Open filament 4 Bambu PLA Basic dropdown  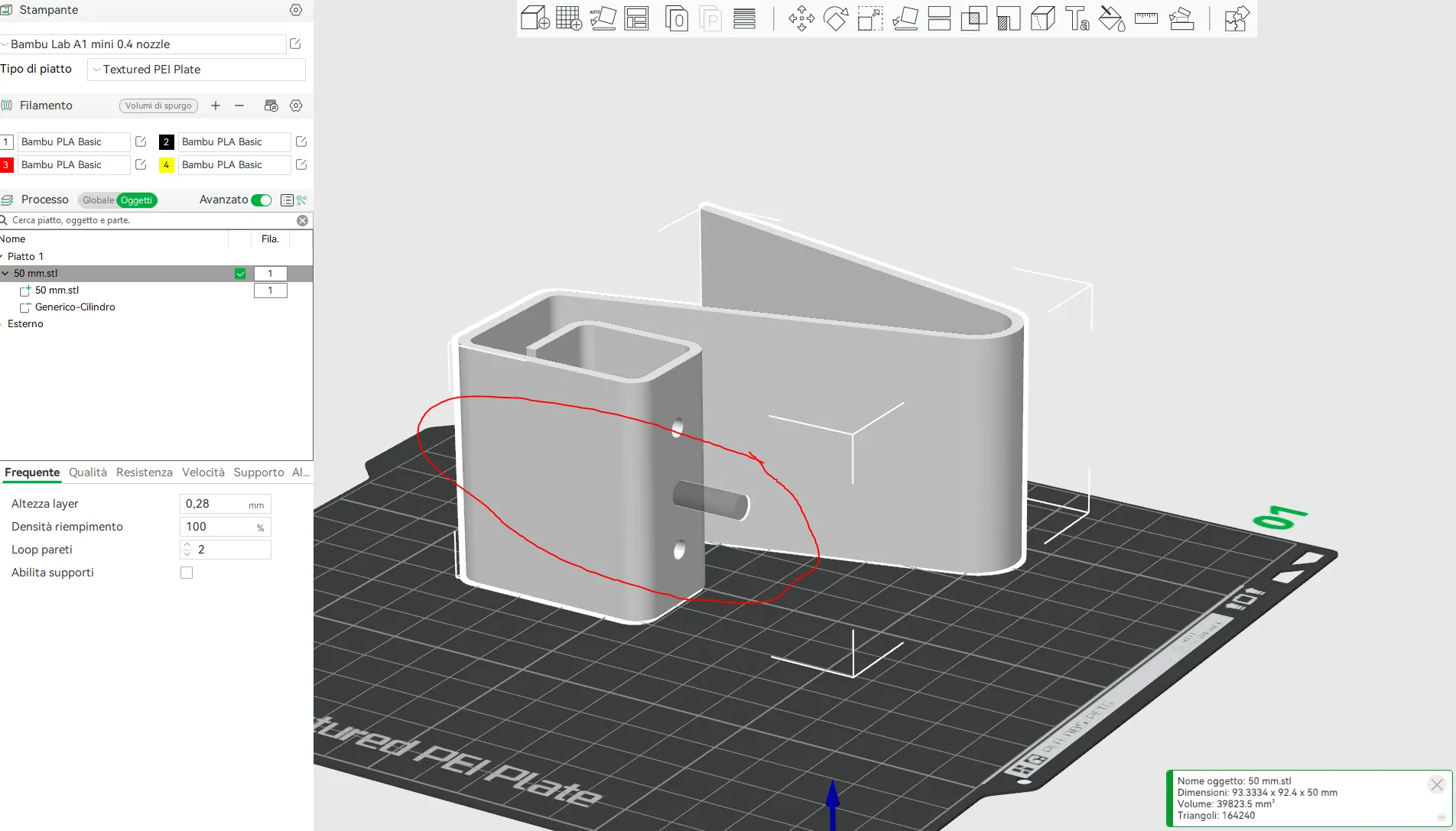coord(234,164)
